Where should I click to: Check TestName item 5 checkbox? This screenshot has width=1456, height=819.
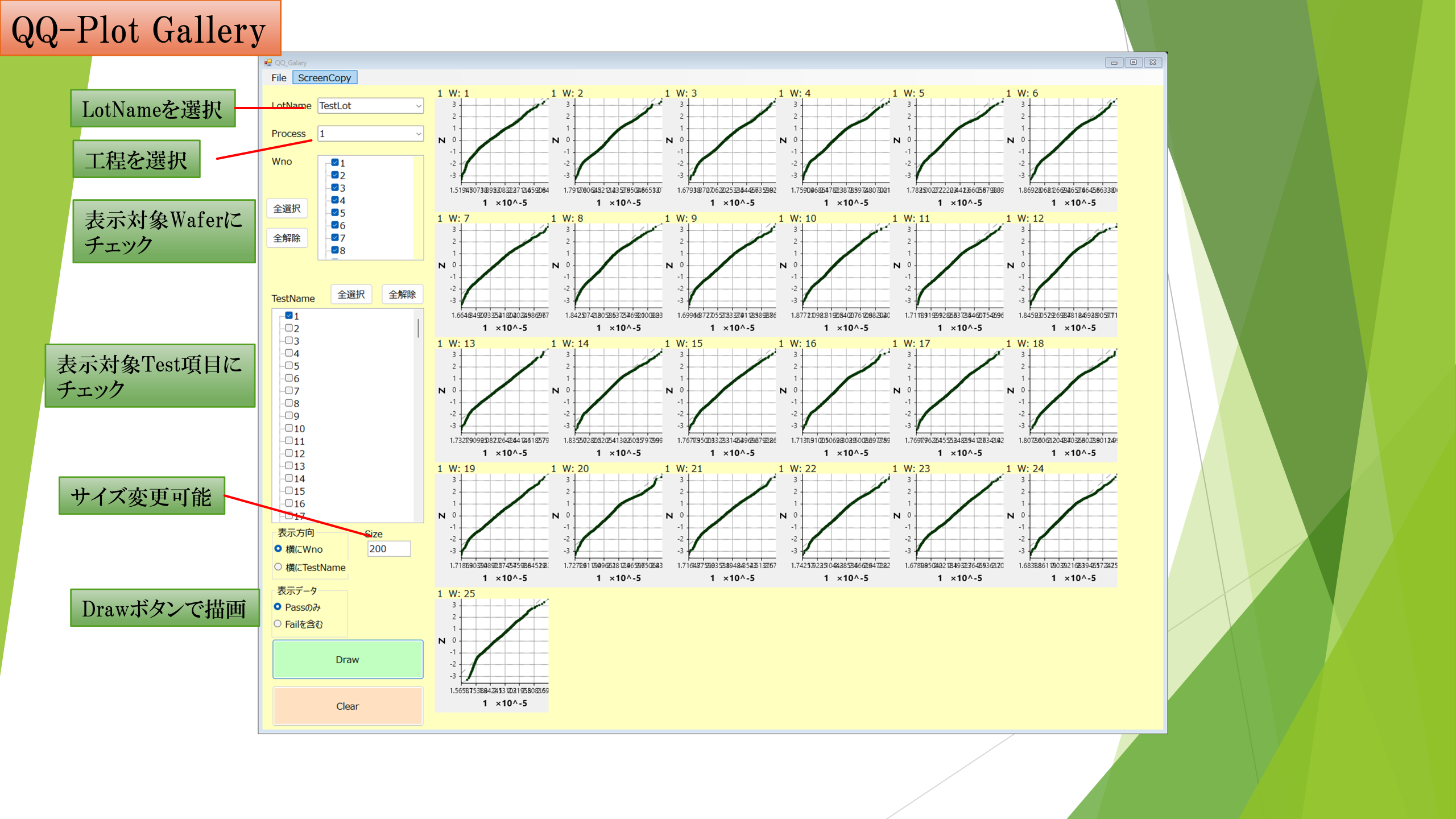(289, 366)
